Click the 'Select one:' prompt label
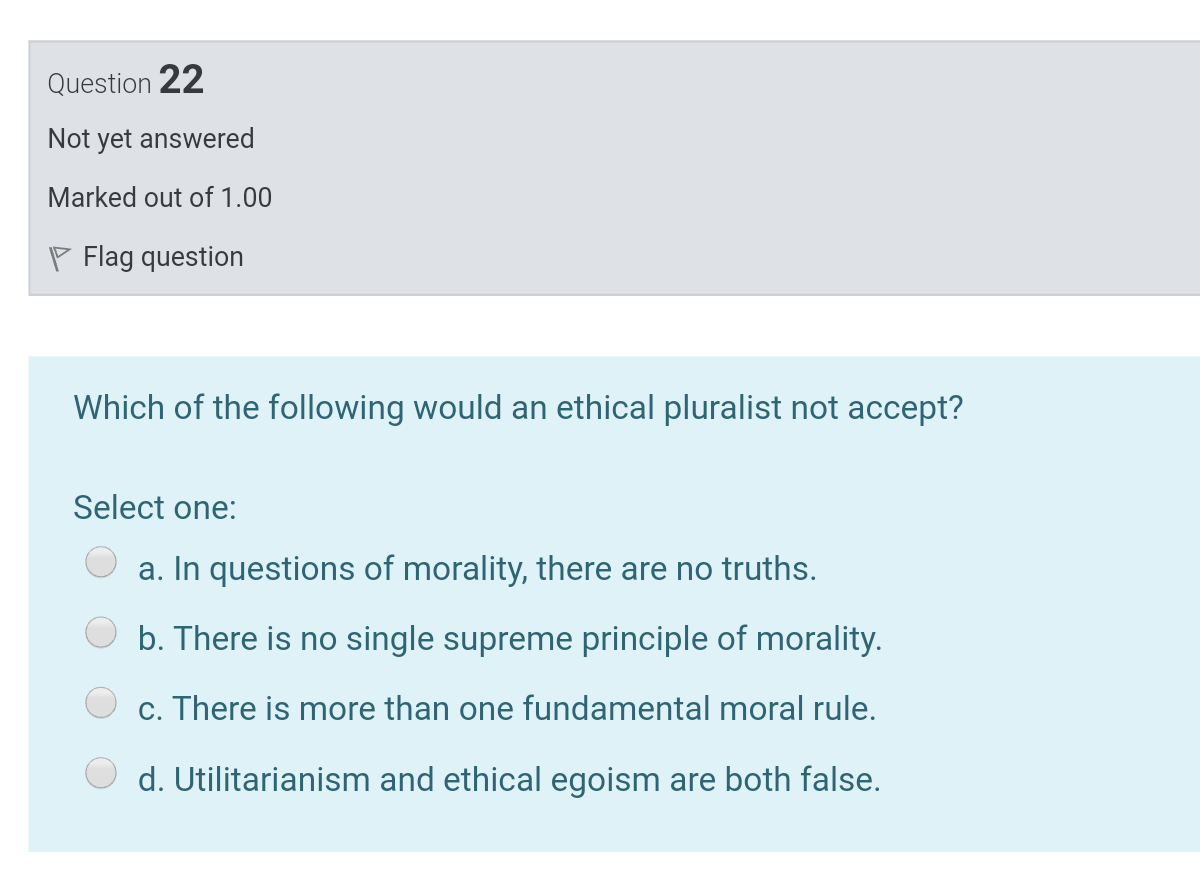 pyautogui.click(x=155, y=508)
